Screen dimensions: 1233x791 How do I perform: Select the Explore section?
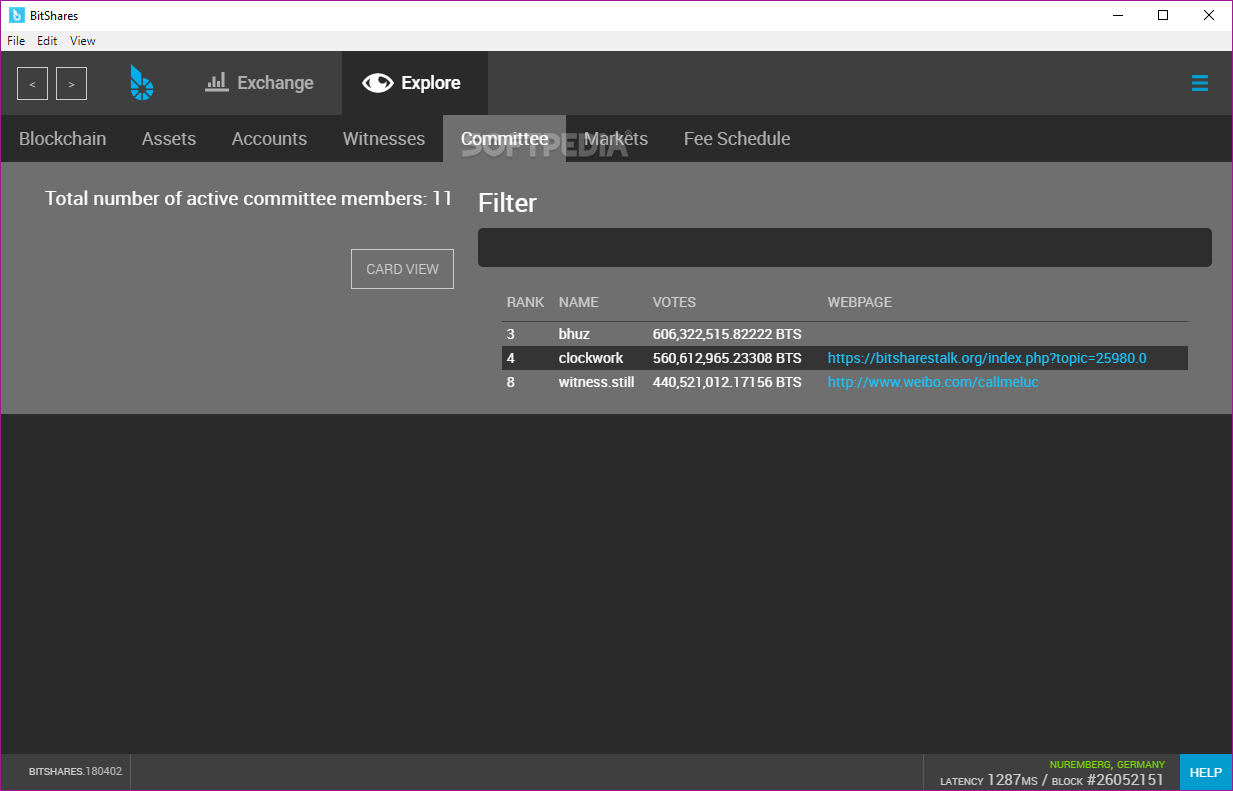(414, 83)
